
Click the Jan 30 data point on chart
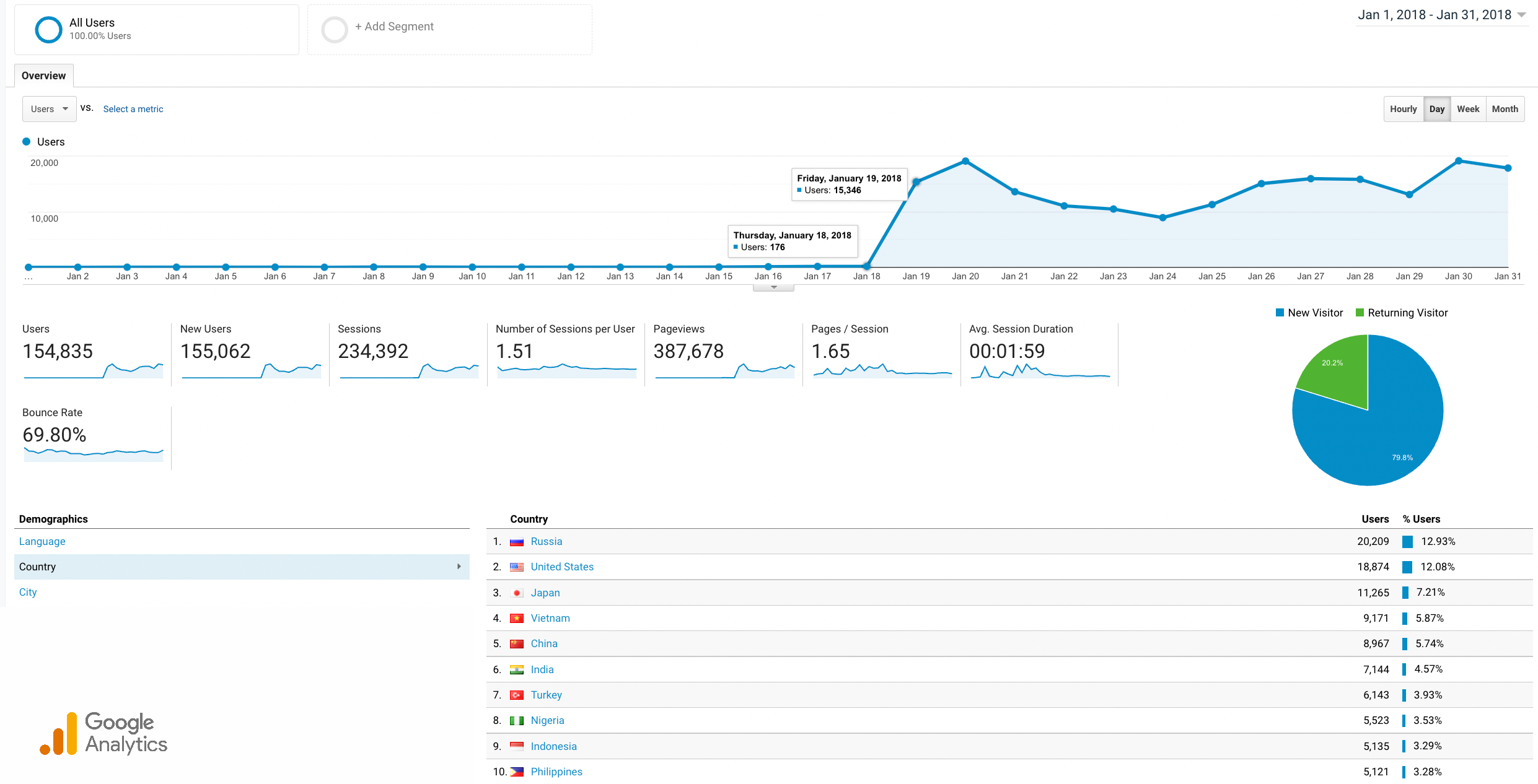(1459, 161)
